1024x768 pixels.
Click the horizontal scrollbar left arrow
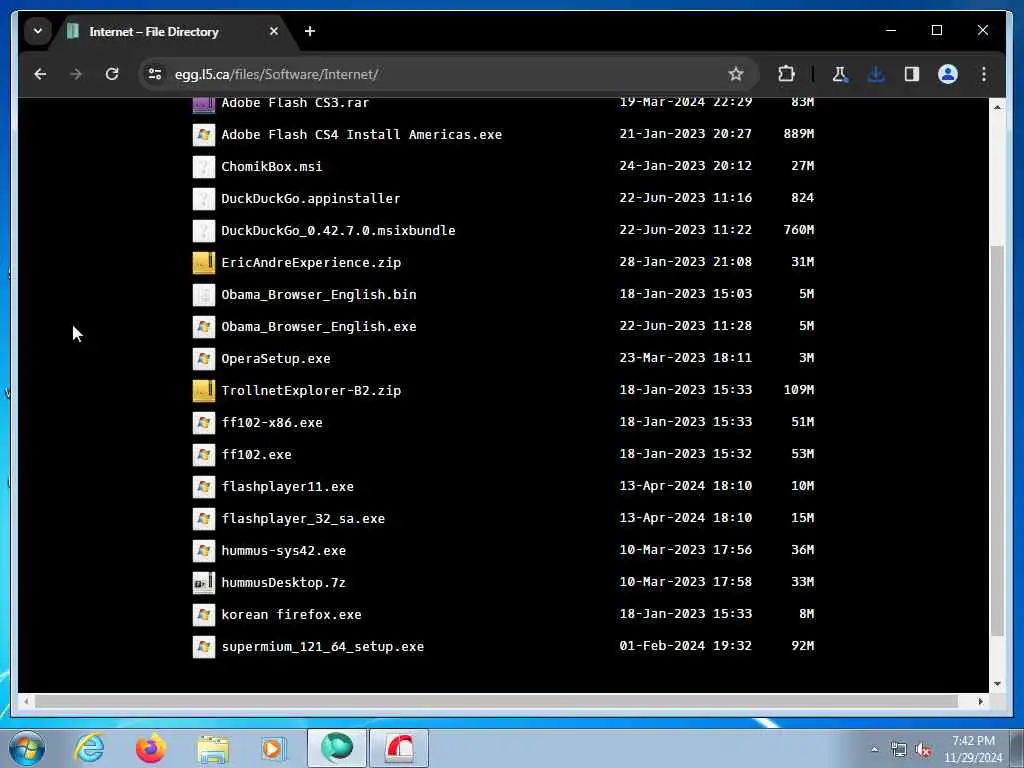pos(25,701)
